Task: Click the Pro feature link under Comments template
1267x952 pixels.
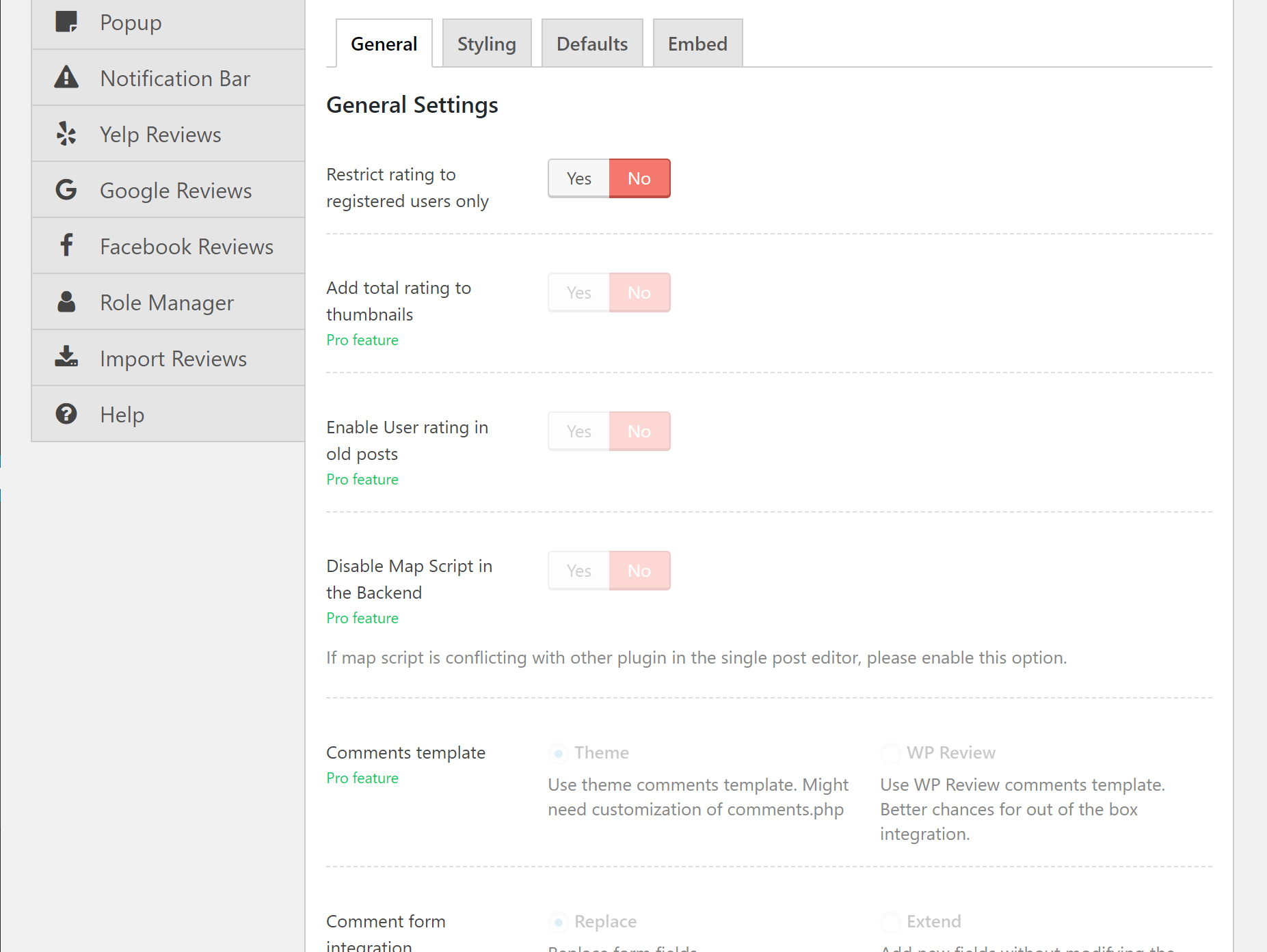Action: (362, 778)
